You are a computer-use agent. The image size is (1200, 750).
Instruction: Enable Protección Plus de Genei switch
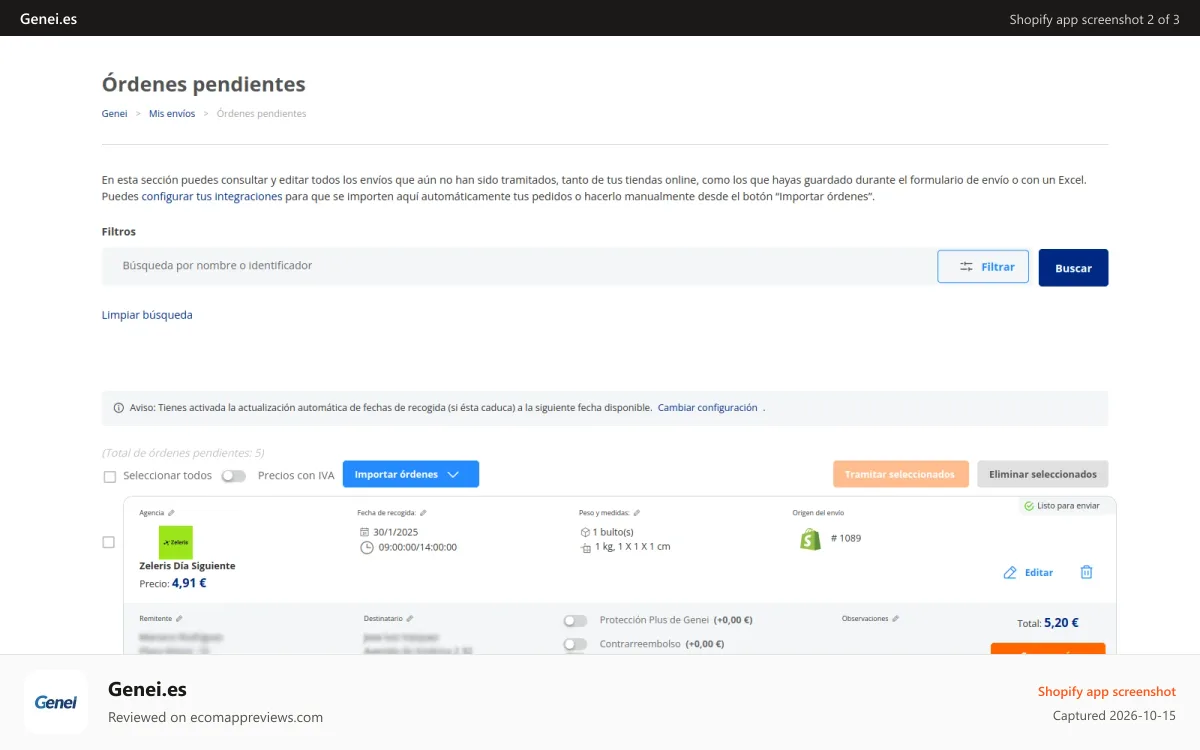click(575, 620)
